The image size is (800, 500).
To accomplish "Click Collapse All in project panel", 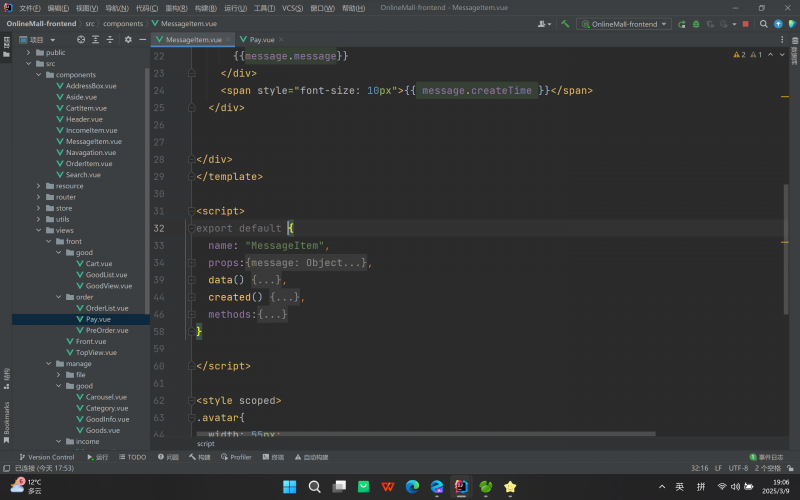I will click(110, 39).
